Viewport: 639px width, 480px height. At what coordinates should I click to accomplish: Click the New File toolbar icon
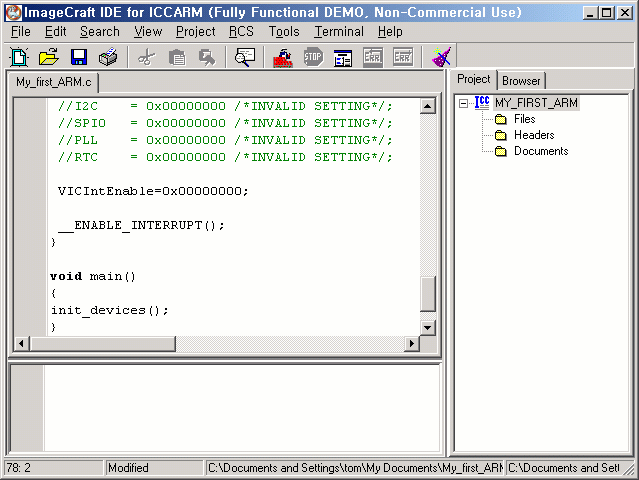coord(19,57)
